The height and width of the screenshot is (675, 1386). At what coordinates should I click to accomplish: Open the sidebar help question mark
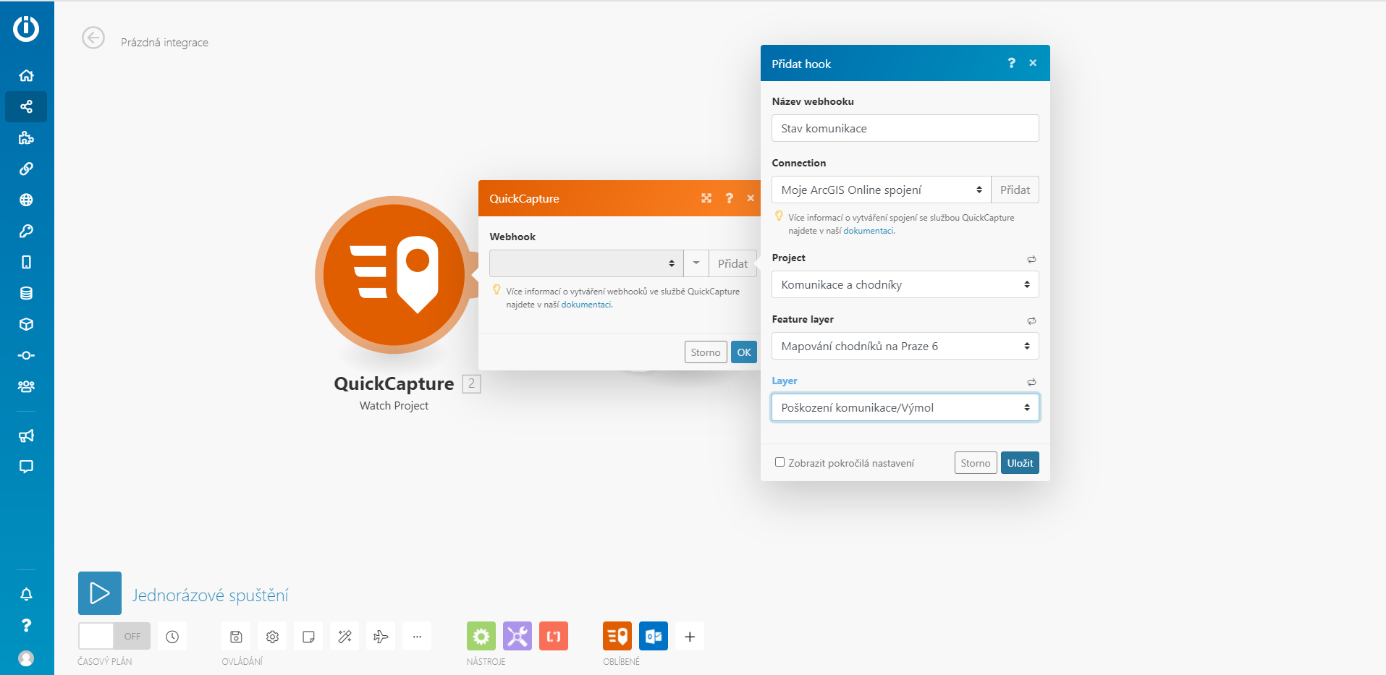pos(27,626)
